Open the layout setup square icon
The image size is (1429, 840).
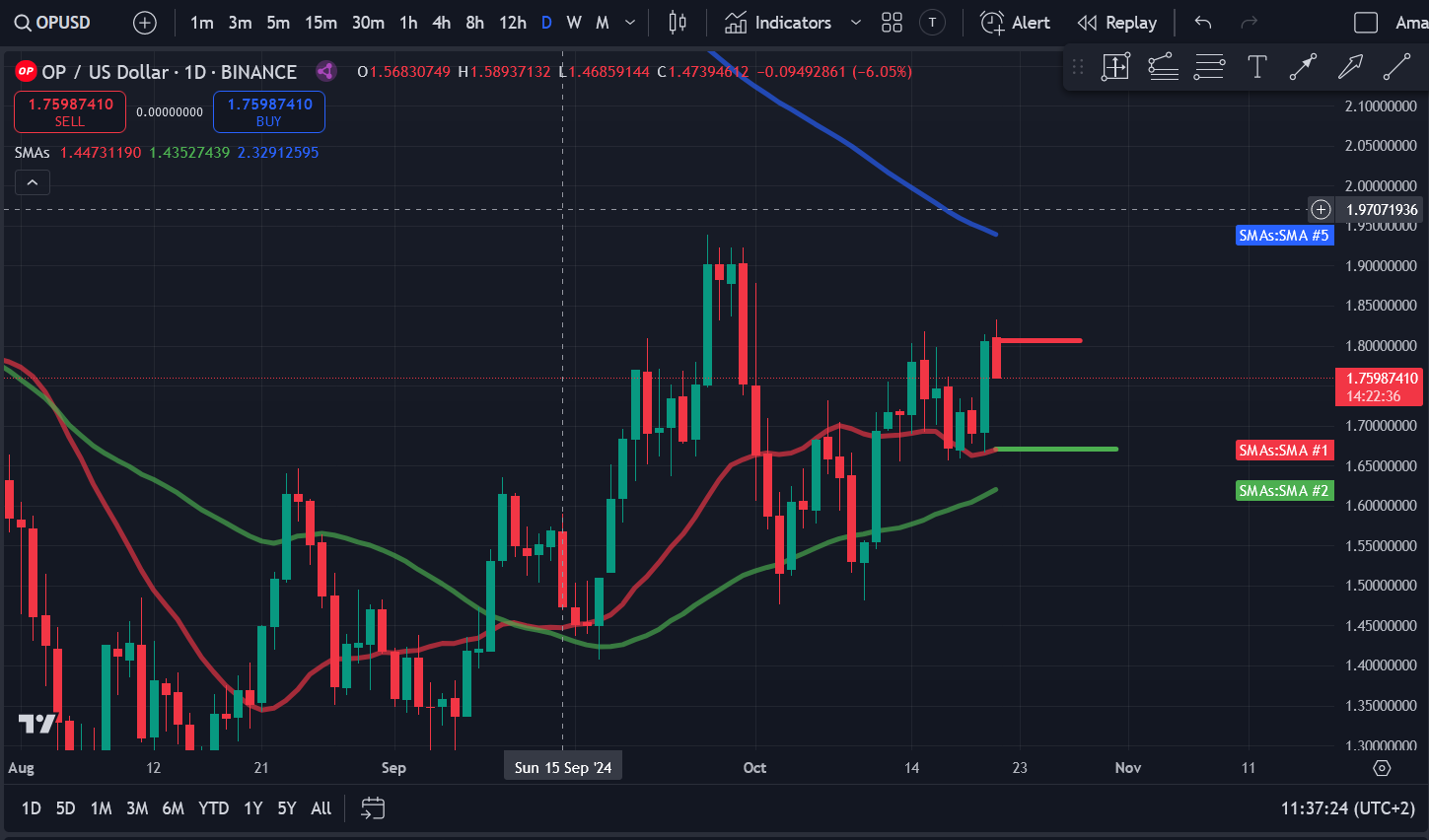tap(1366, 22)
